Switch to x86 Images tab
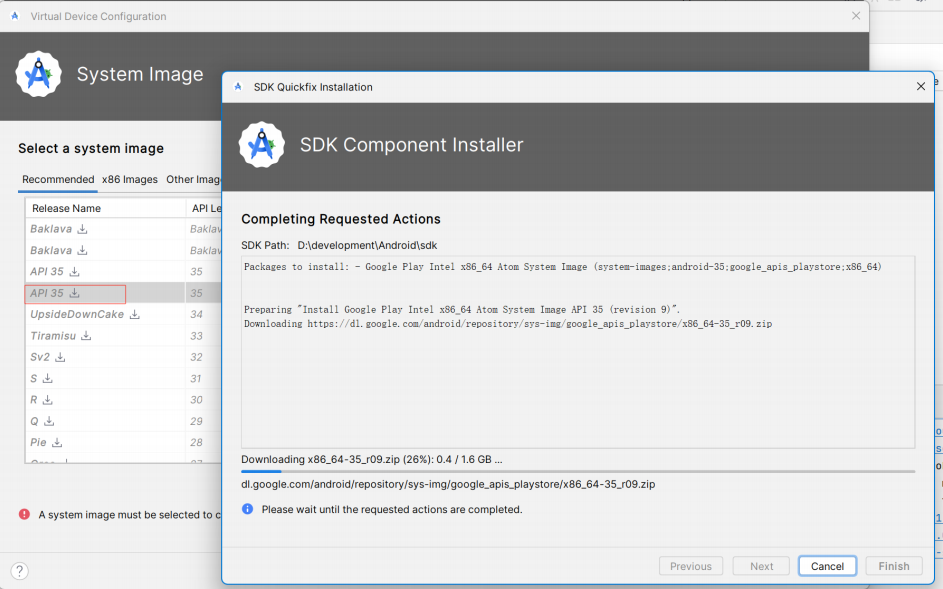Viewport: 943px width, 589px height. tap(130, 179)
